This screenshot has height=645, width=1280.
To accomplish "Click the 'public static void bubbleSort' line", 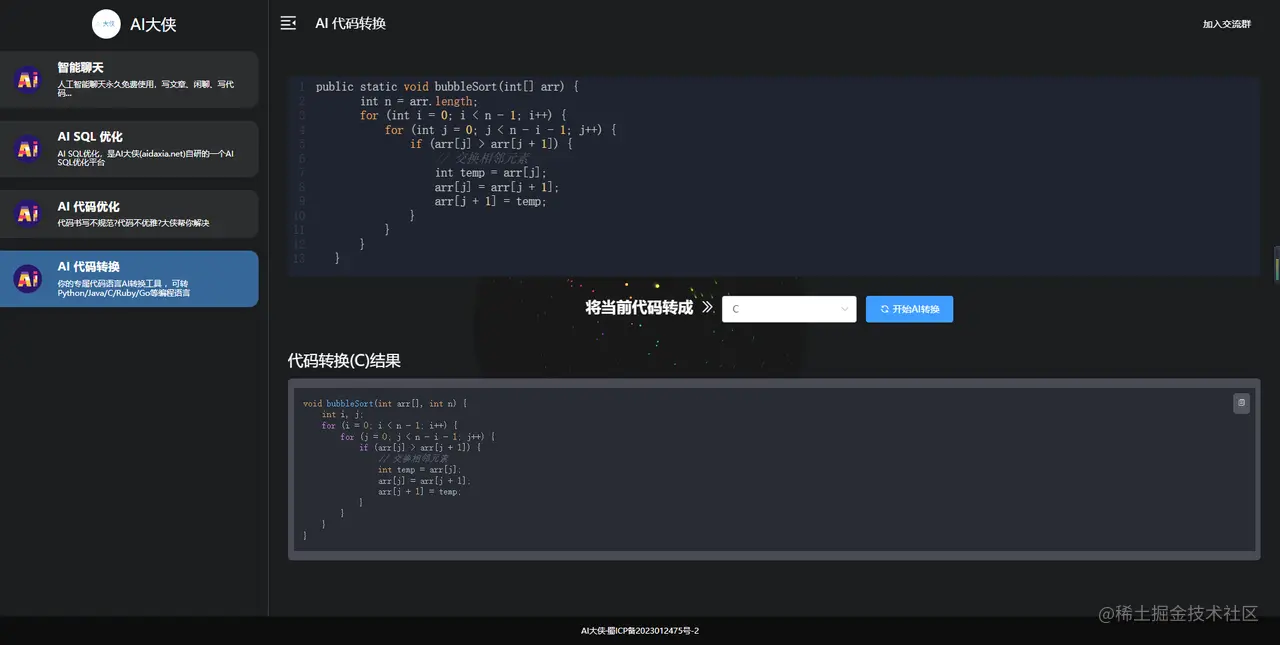I will click(x=447, y=87).
